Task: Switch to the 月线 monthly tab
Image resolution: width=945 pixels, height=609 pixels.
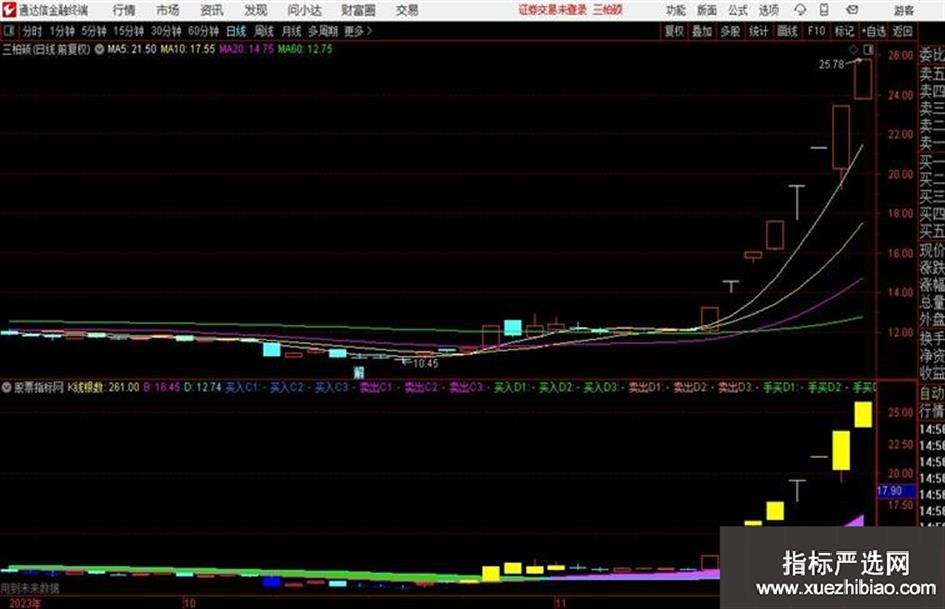Action: pyautogui.click(x=292, y=31)
